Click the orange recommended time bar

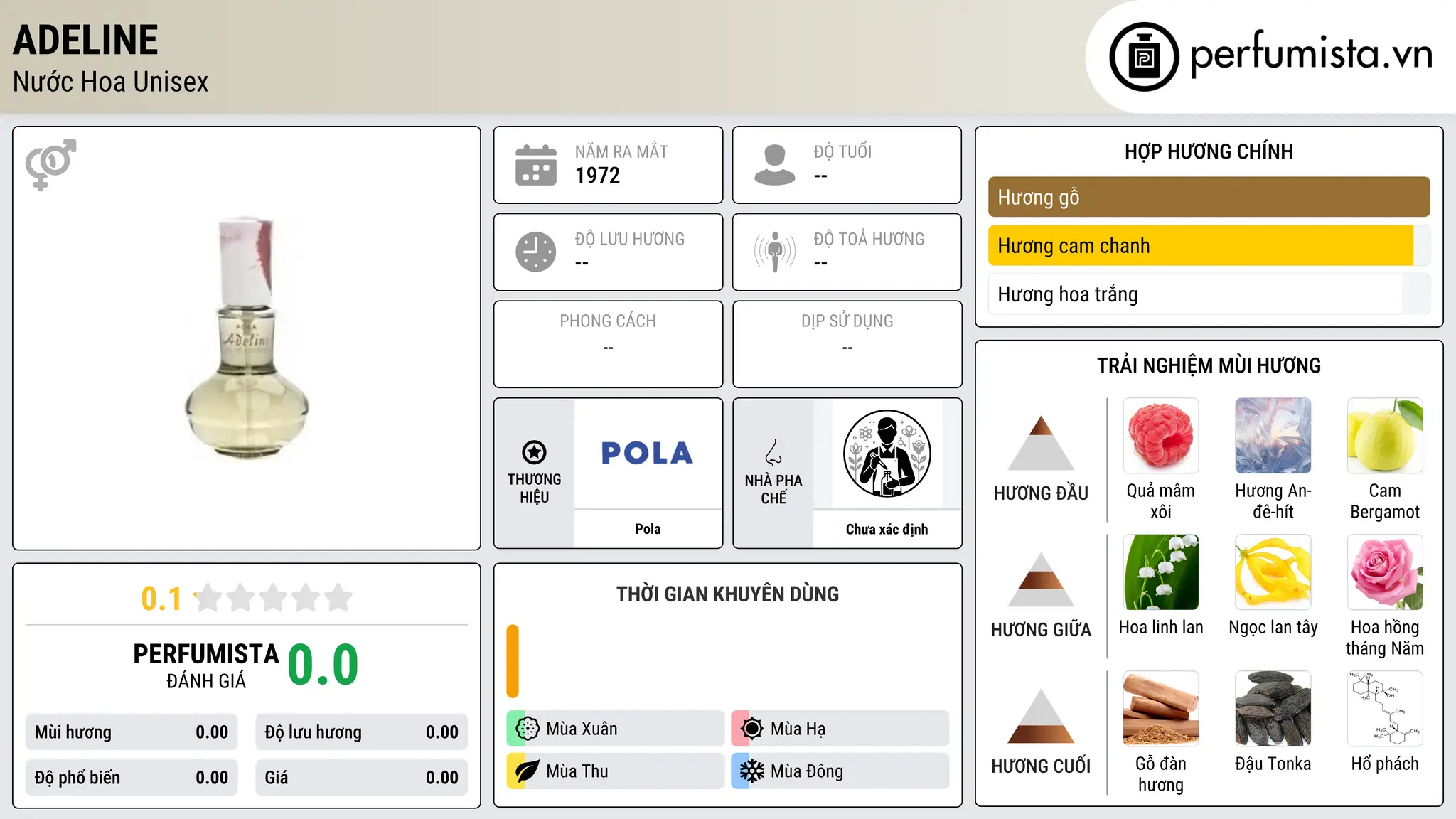click(x=513, y=661)
